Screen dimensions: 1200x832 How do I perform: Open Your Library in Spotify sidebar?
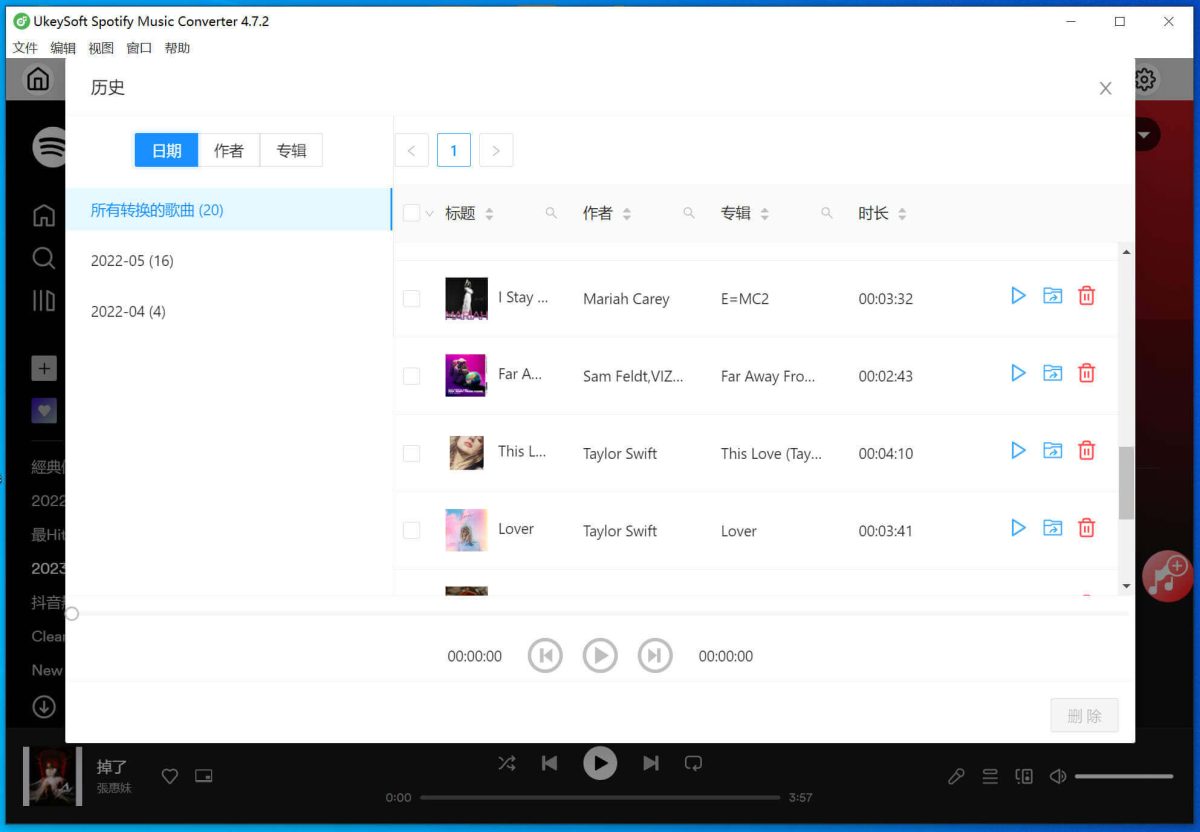tap(44, 301)
